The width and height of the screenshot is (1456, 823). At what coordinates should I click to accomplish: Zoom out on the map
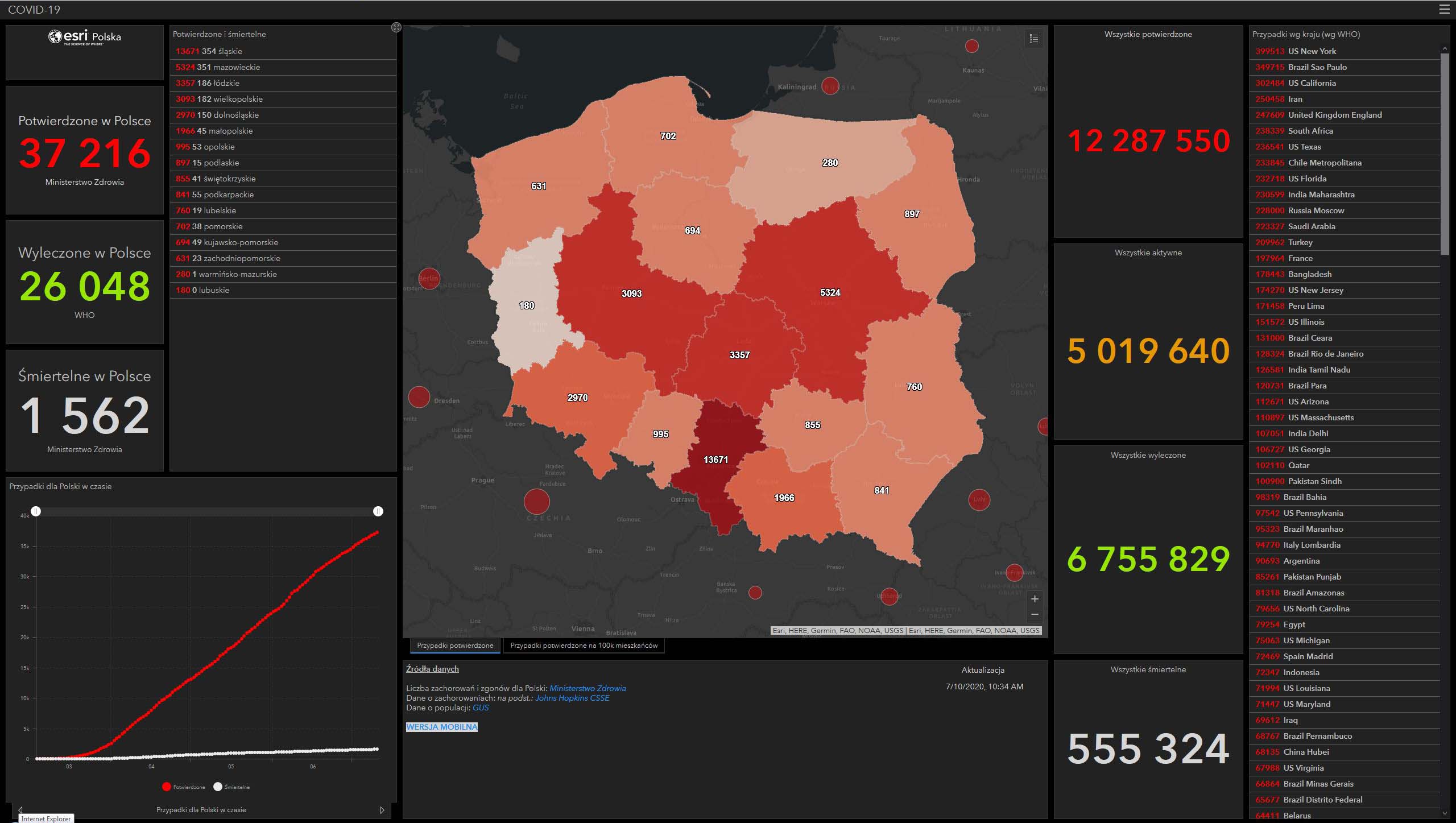pyautogui.click(x=1035, y=615)
